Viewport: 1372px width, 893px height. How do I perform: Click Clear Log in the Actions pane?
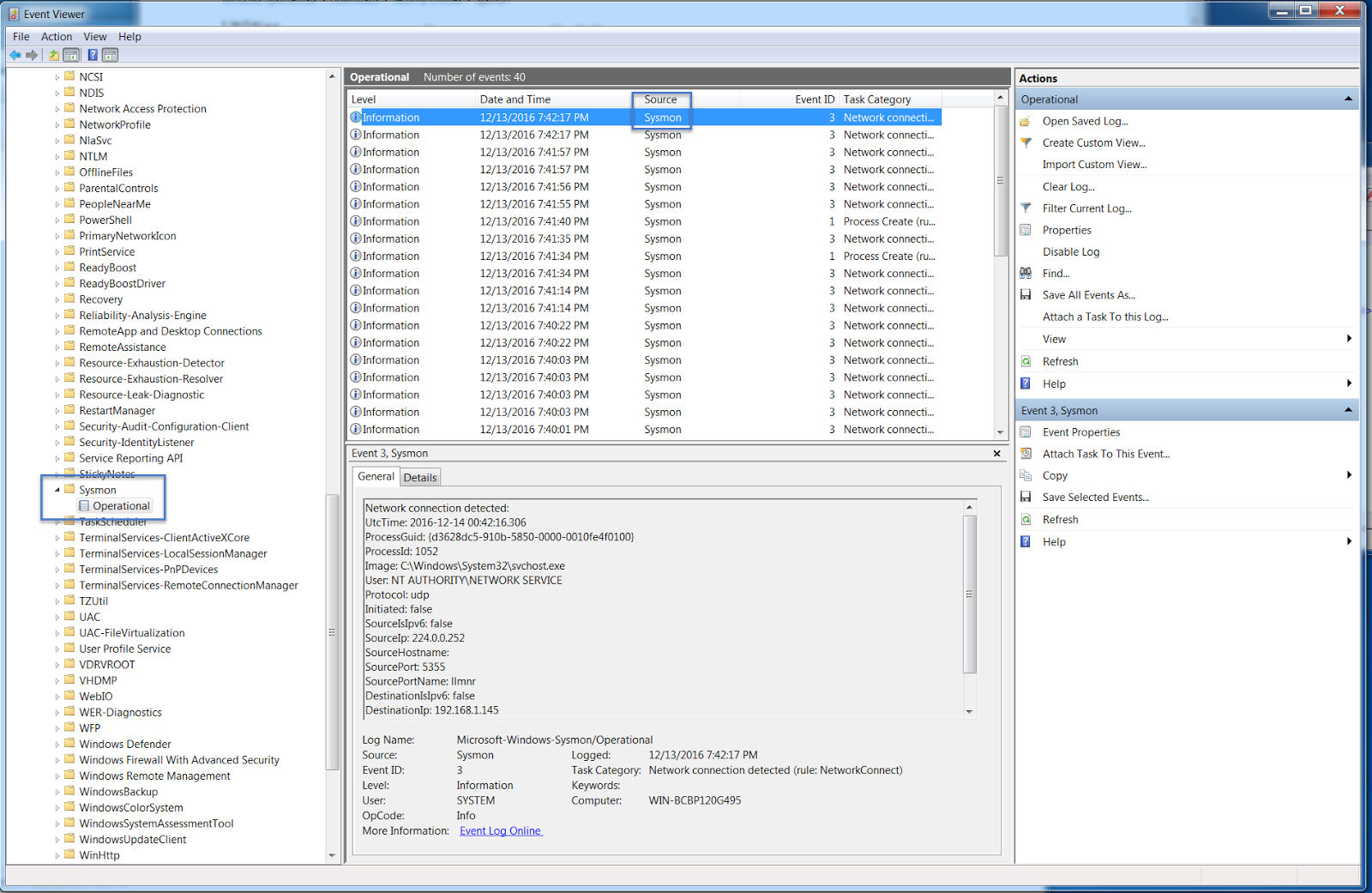(x=1068, y=186)
